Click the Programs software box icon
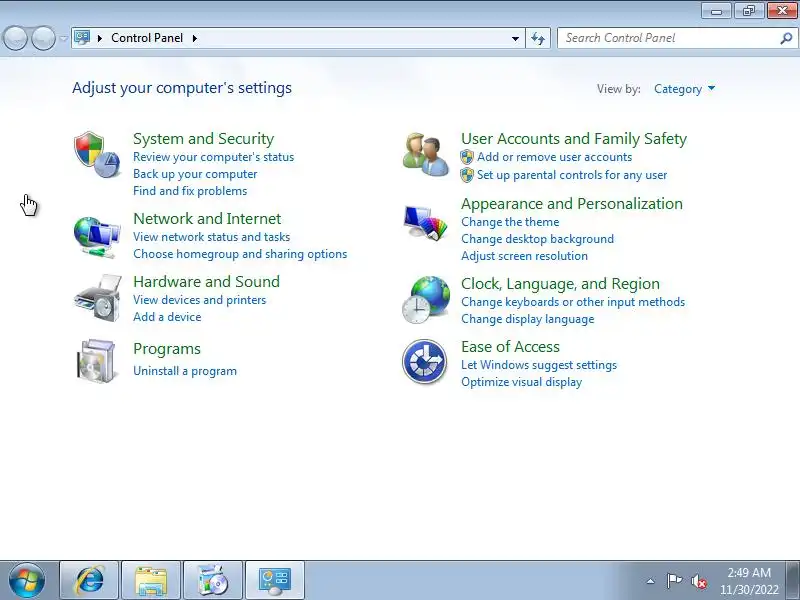Viewport: 800px width, 600px height. (97, 361)
